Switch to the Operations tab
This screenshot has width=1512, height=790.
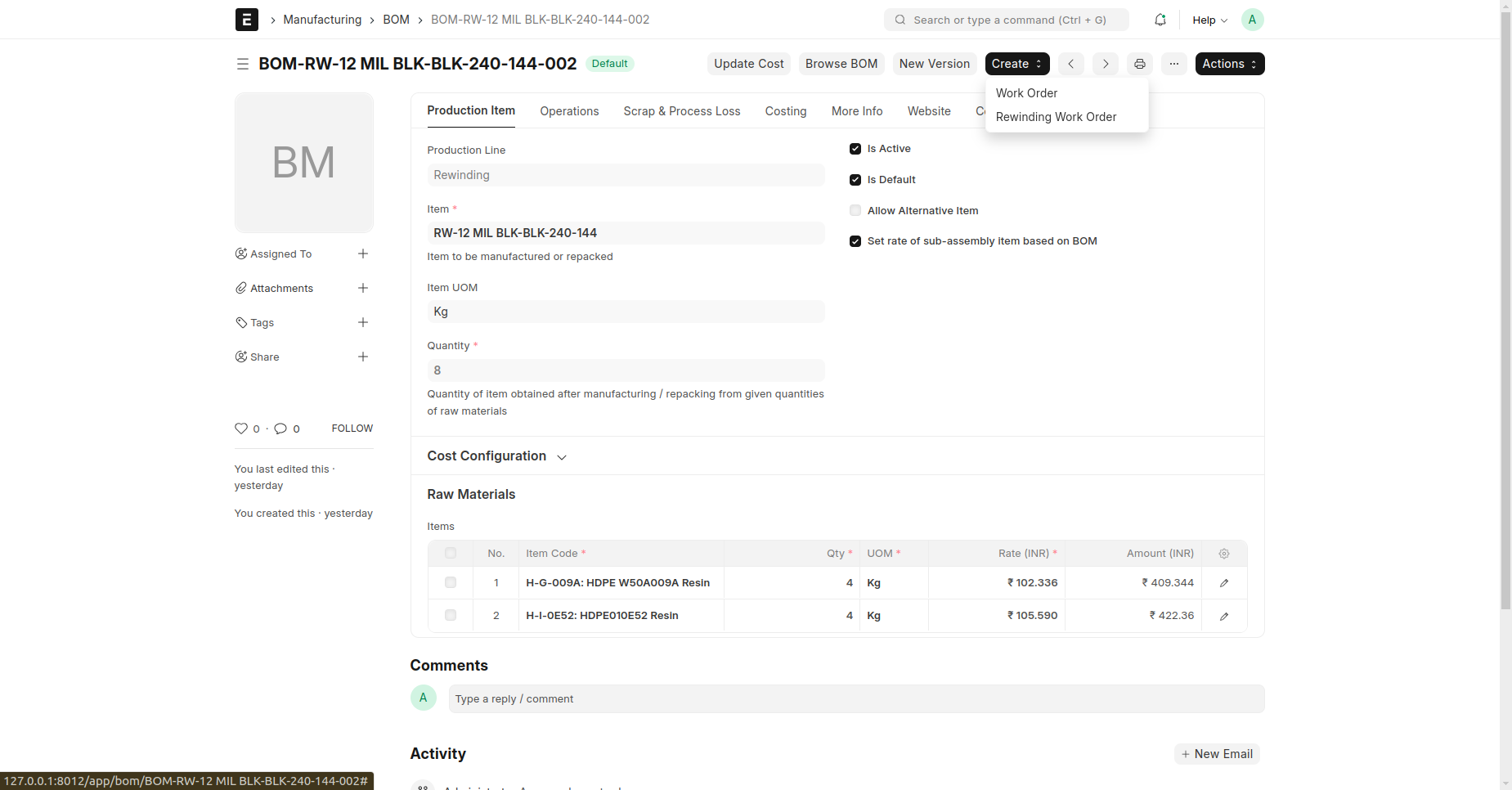[569, 111]
